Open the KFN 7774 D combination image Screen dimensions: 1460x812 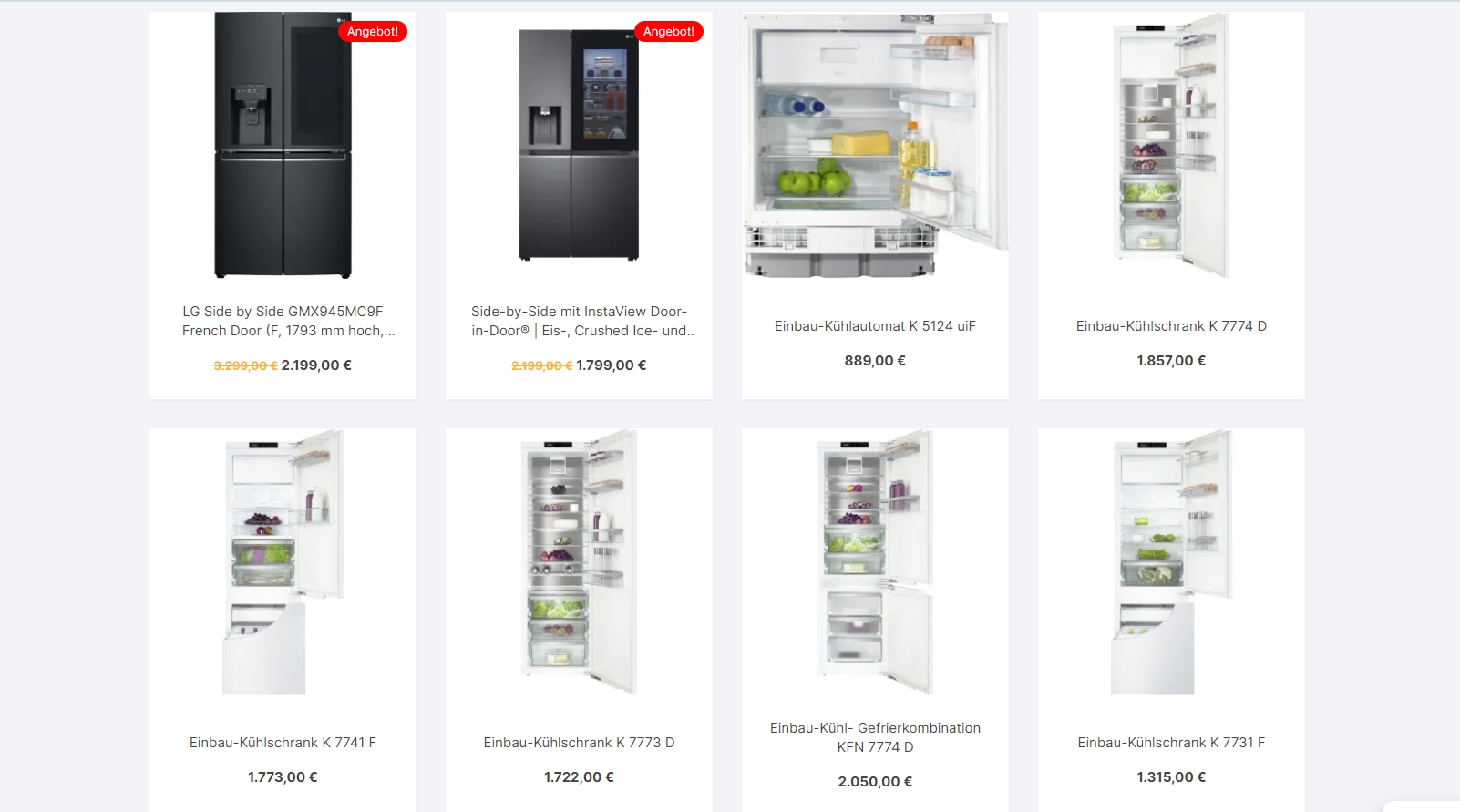[x=875, y=562]
